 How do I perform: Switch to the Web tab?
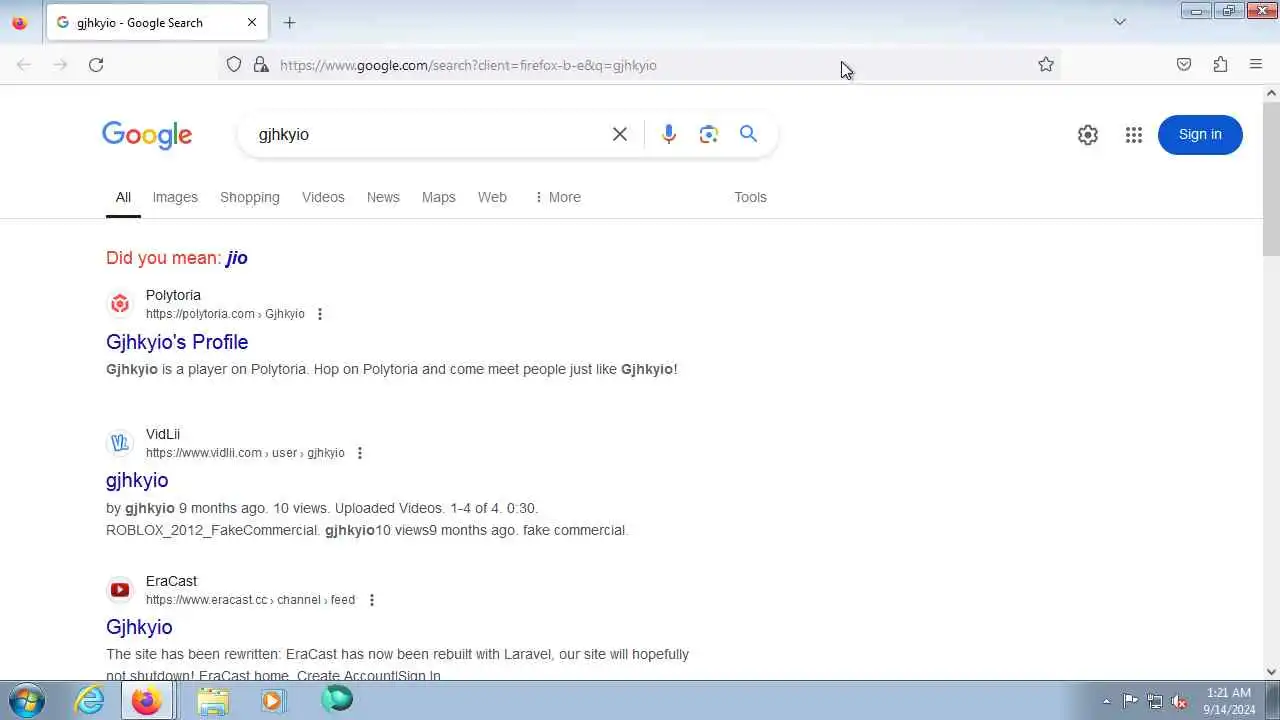coord(492,197)
